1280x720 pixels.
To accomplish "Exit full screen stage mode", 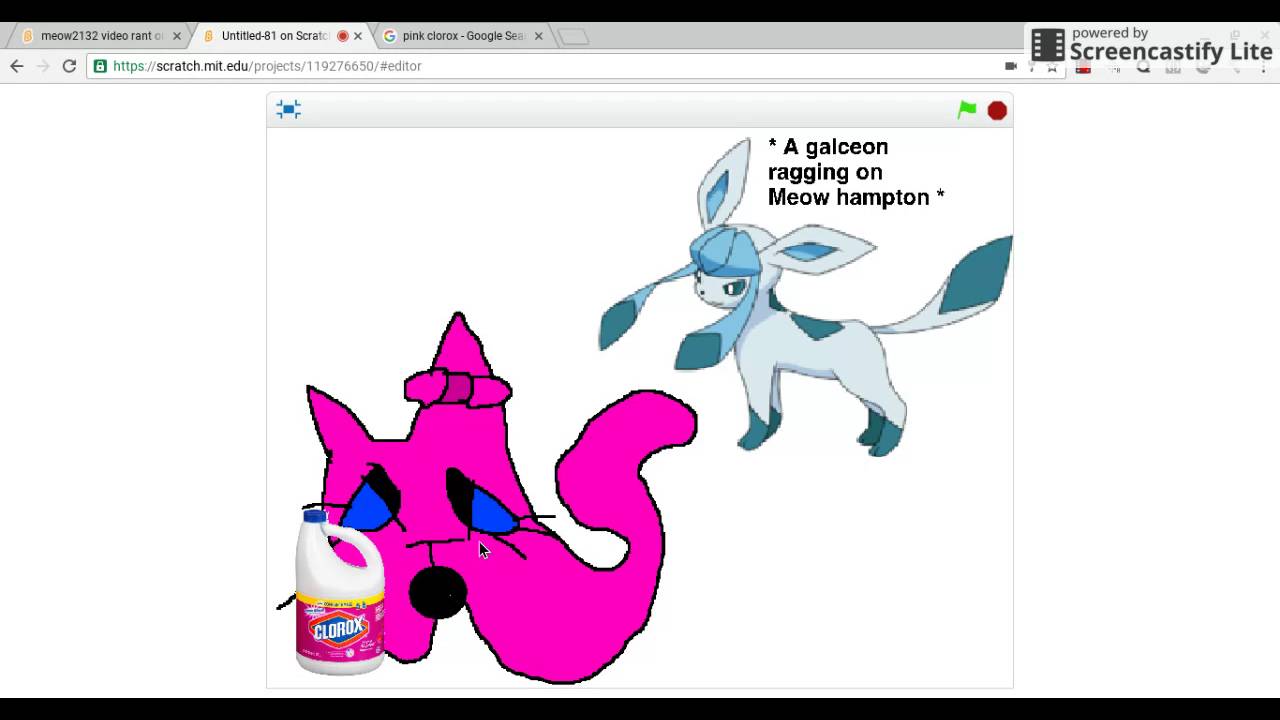I will [x=288, y=109].
